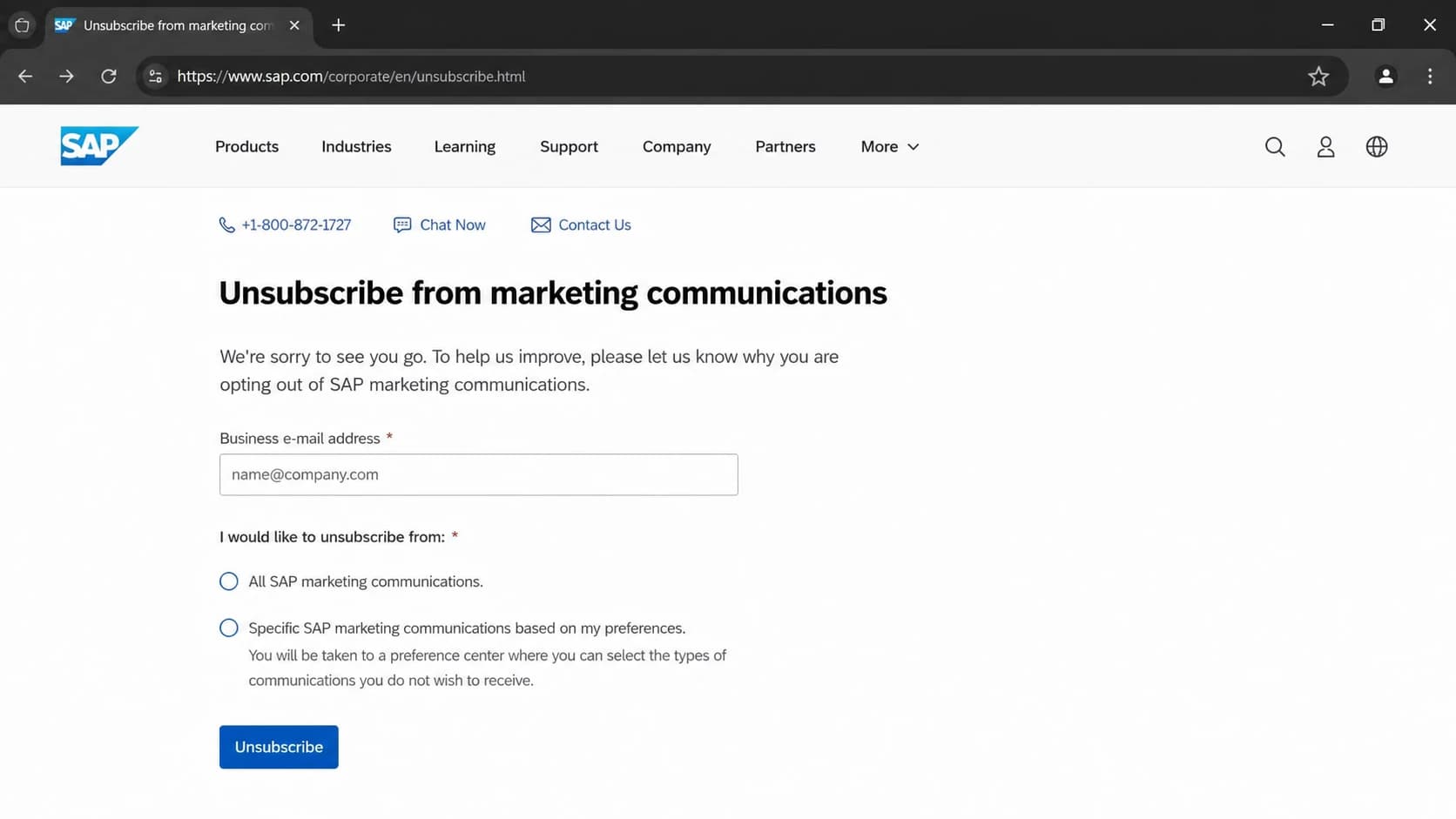
Task: Select Specific SAP marketing communications radio option
Action: 229,628
